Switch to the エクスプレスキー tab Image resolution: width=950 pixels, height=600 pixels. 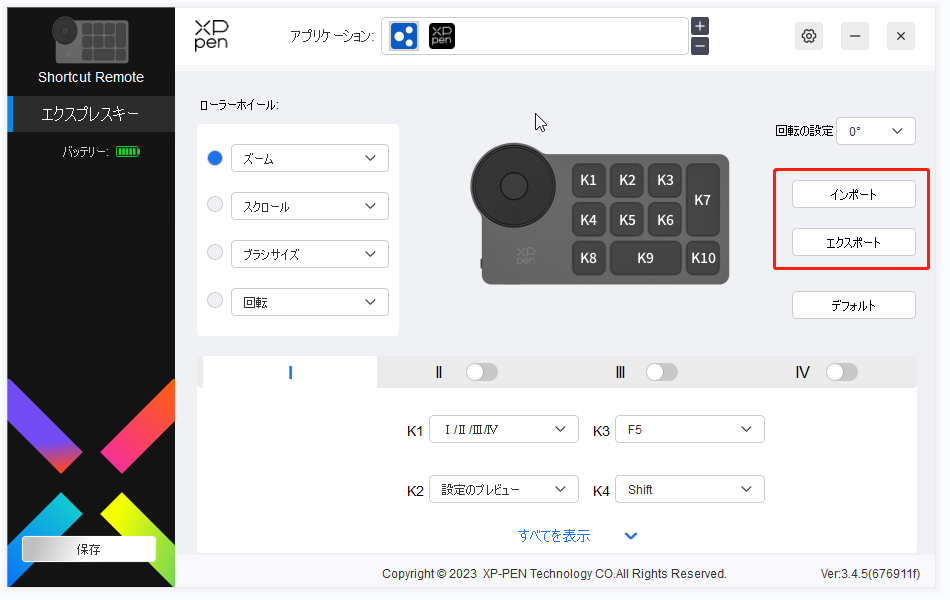(x=90, y=114)
